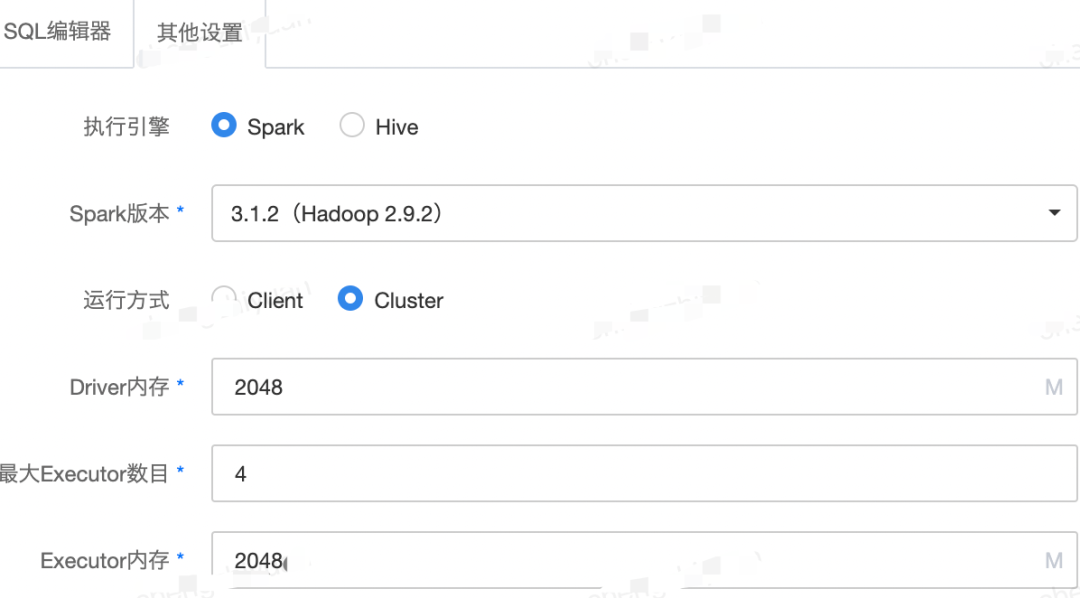Switch to the SQL编辑器 tab
Image resolution: width=1080 pixels, height=598 pixels.
(58, 32)
